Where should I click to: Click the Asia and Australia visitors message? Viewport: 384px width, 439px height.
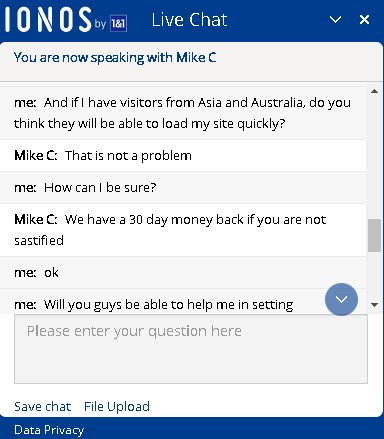point(183,113)
